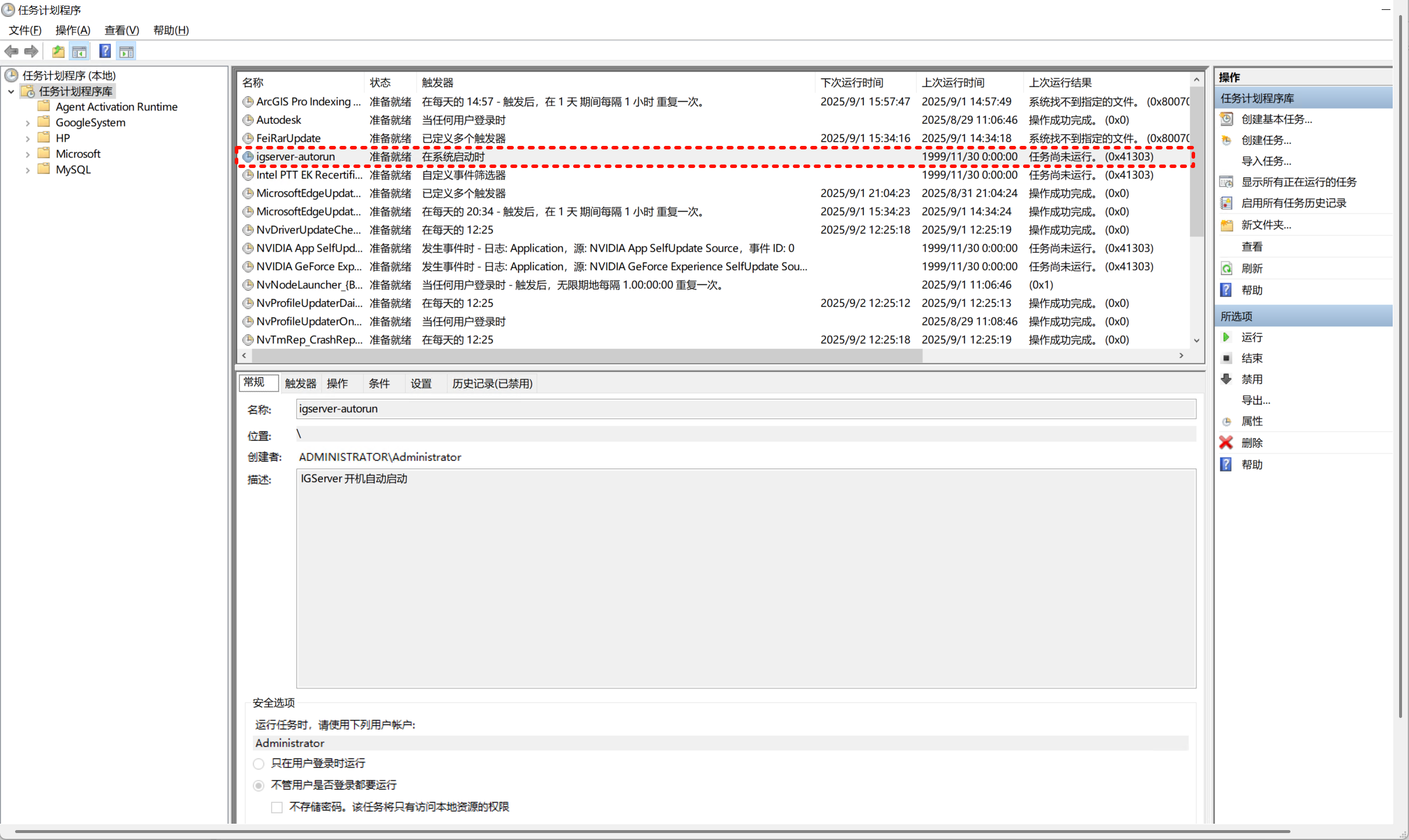Viewport: 1409px width, 840px height.
Task: Click the green Run task icon
Action: [x=1226, y=337]
